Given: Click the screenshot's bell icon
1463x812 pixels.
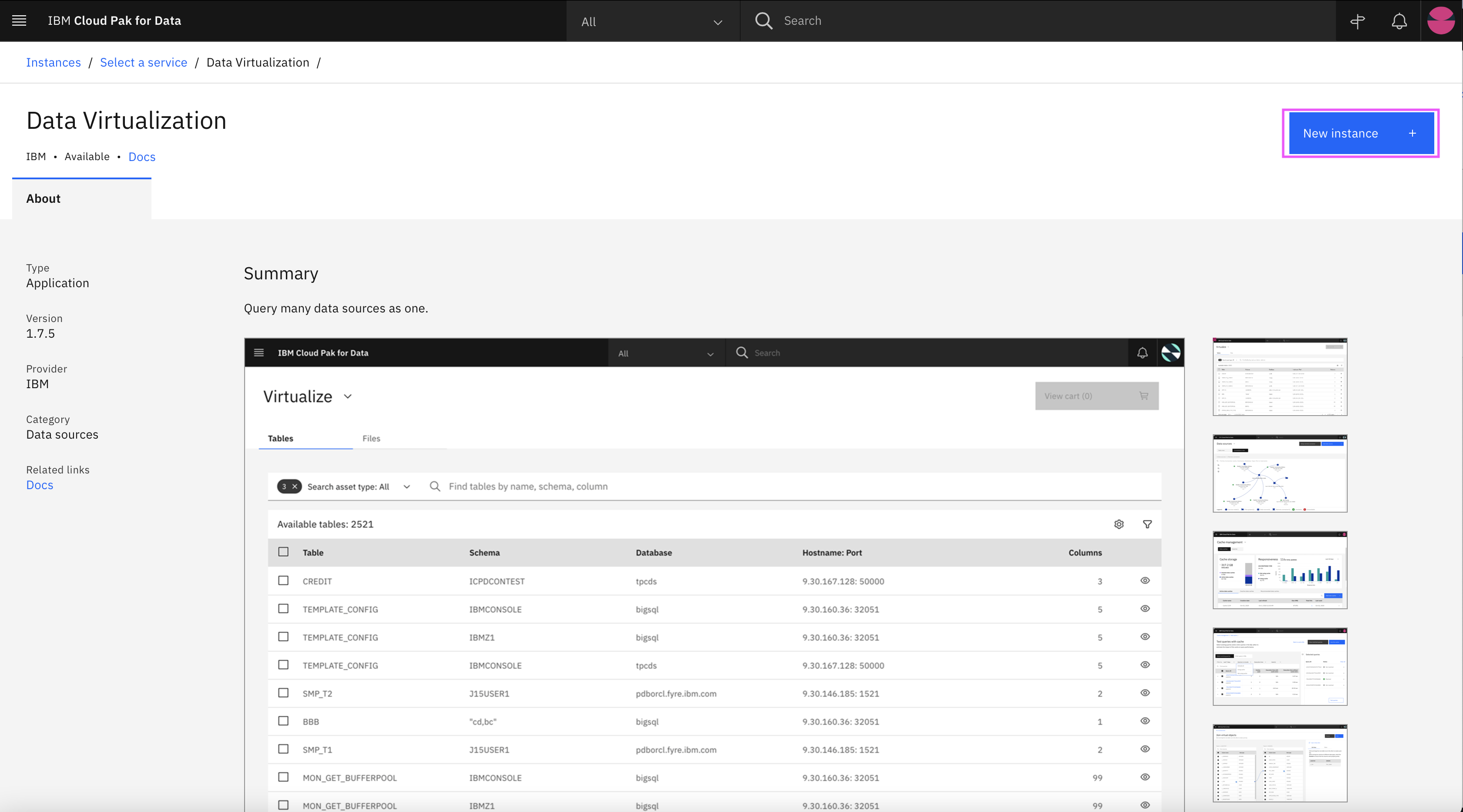Looking at the screenshot, I should [x=1143, y=352].
